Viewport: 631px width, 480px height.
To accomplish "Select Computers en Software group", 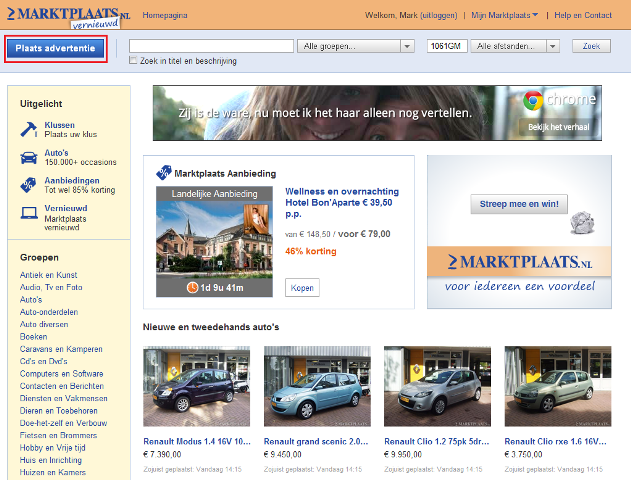I will pyautogui.click(x=62, y=374).
